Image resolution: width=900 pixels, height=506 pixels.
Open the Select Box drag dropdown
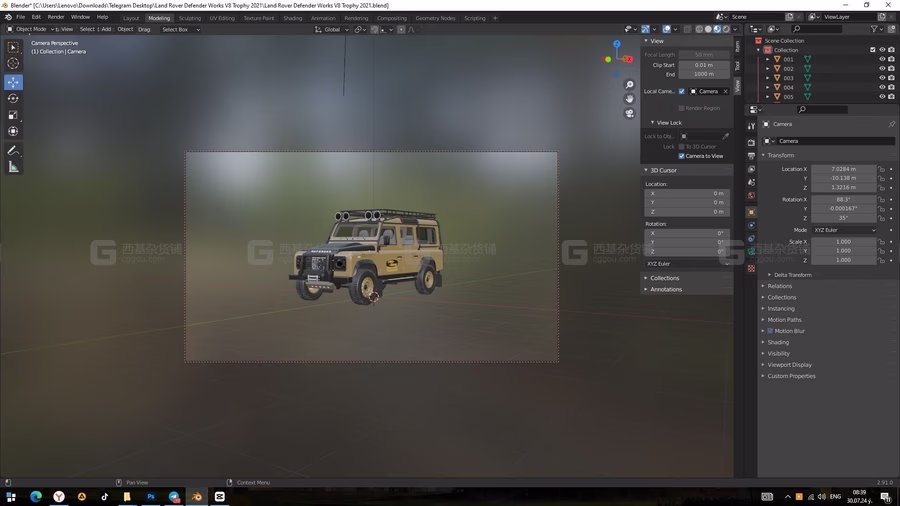point(180,29)
